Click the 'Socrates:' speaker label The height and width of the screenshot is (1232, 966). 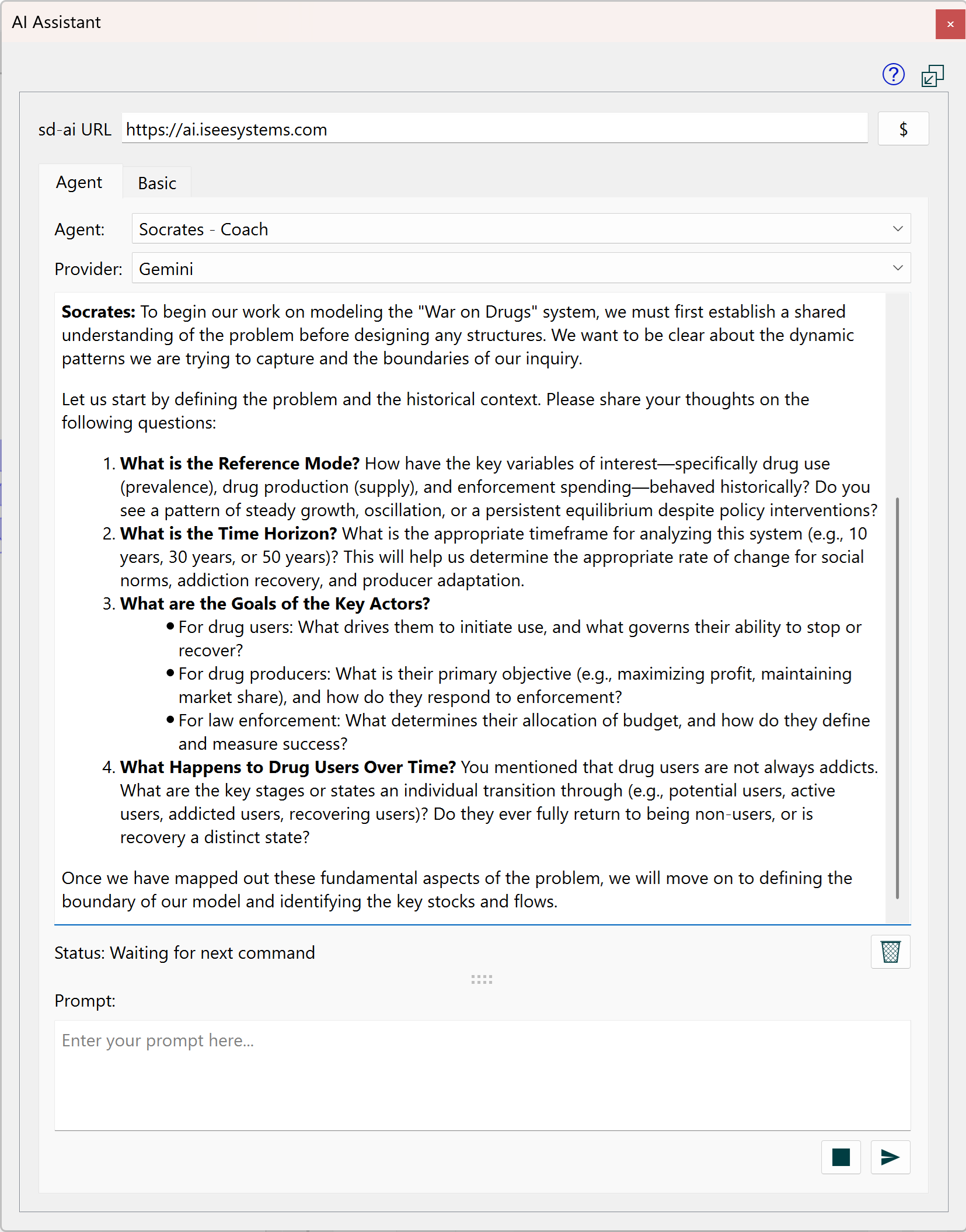(x=99, y=312)
